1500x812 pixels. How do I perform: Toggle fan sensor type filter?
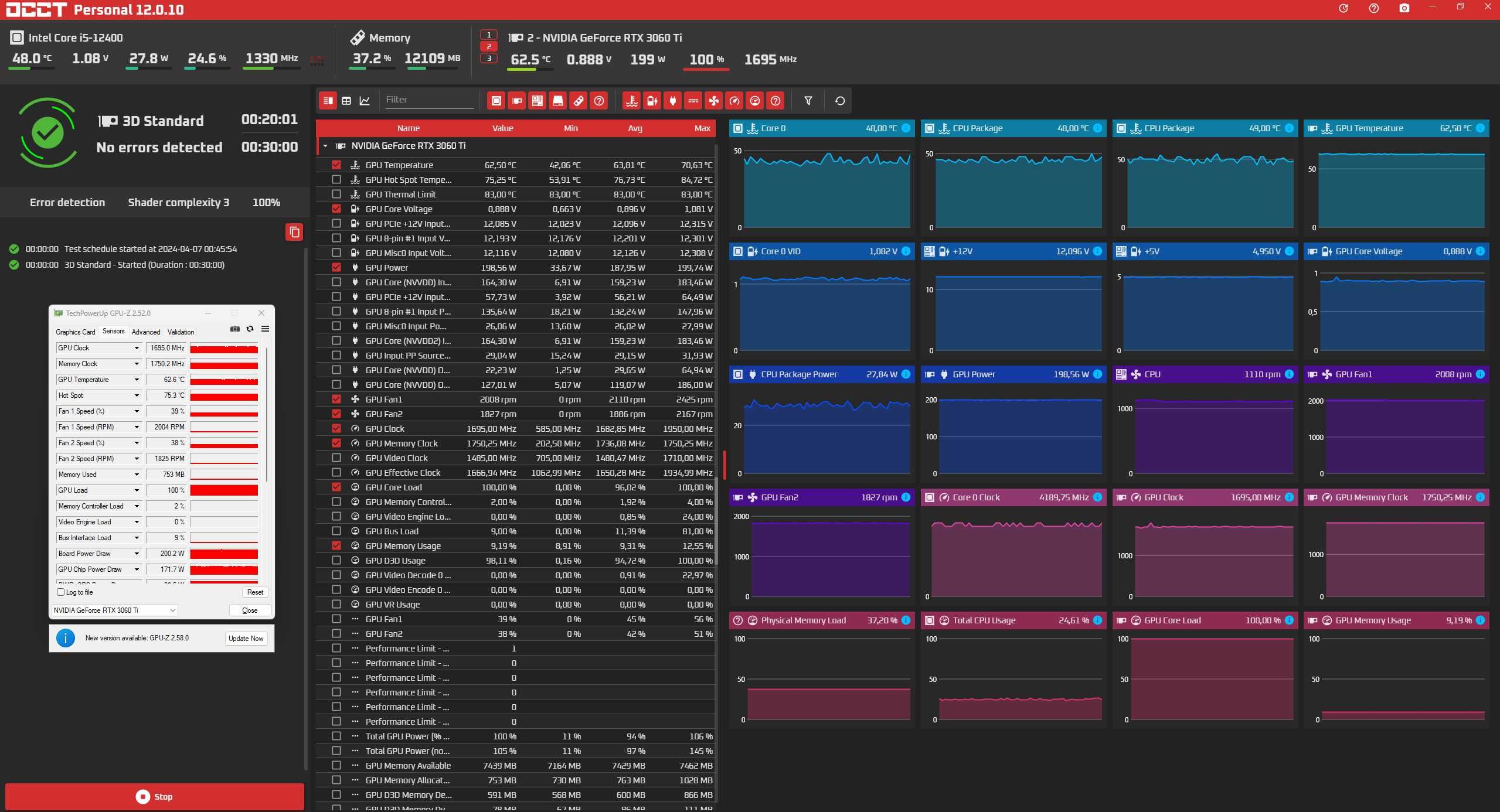click(x=713, y=101)
